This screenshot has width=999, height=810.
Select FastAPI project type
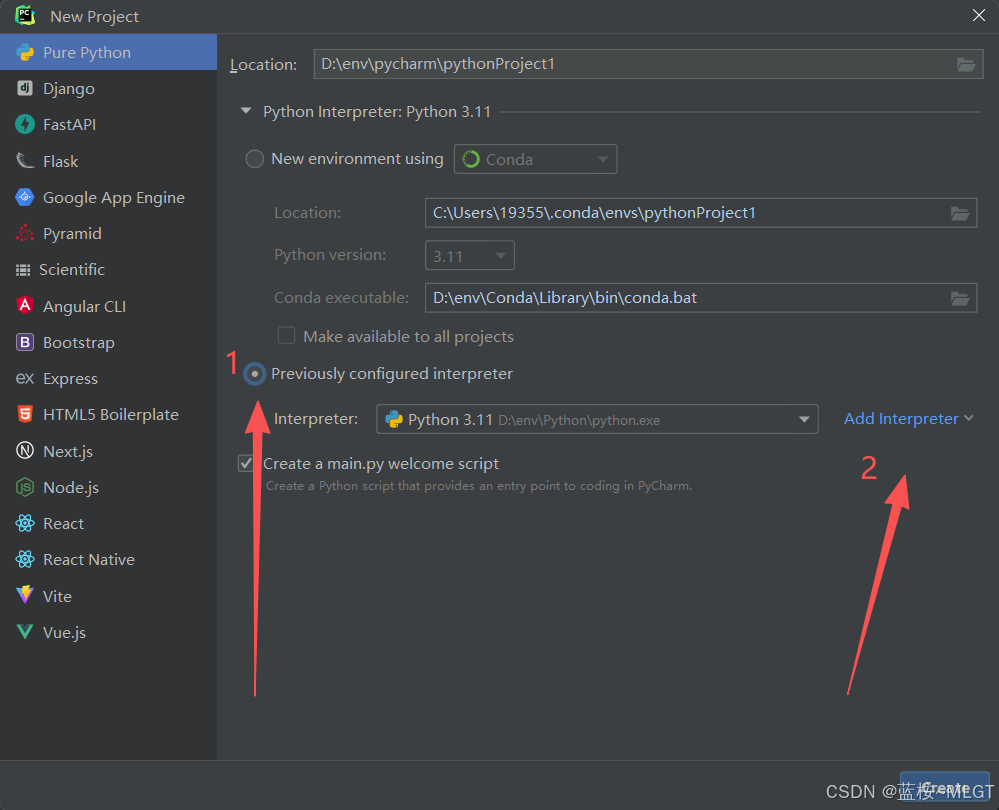tap(108, 124)
